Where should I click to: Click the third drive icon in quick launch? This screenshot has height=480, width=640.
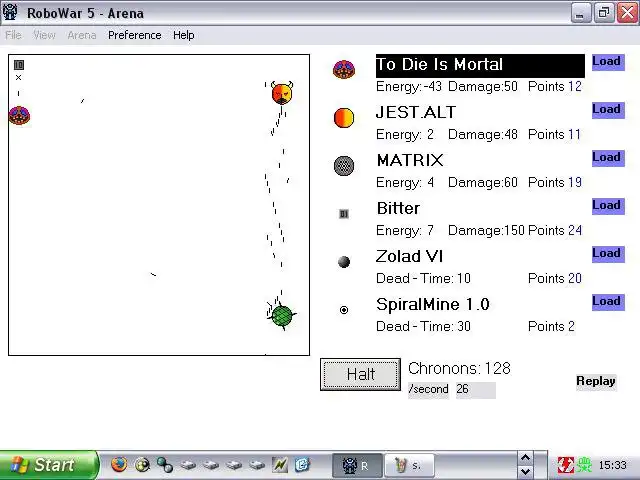click(x=234, y=465)
